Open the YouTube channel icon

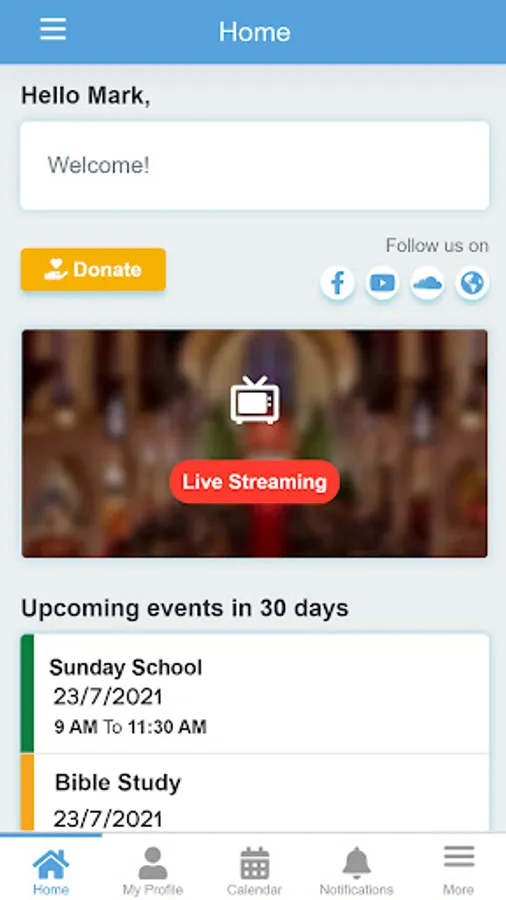click(382, 283)
